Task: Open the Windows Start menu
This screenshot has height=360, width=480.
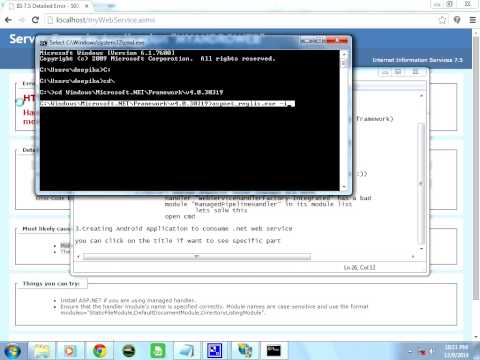Action: [12, 351]
